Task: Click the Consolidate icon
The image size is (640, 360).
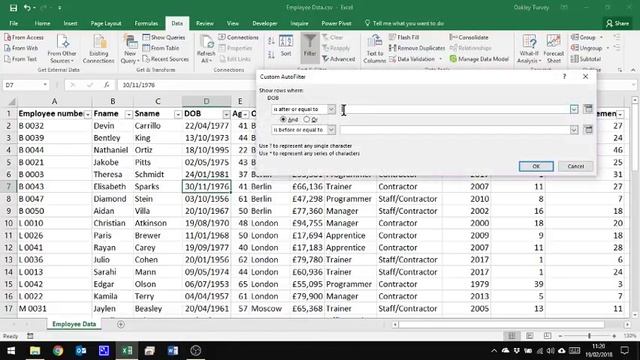Action: pos(453,37)
